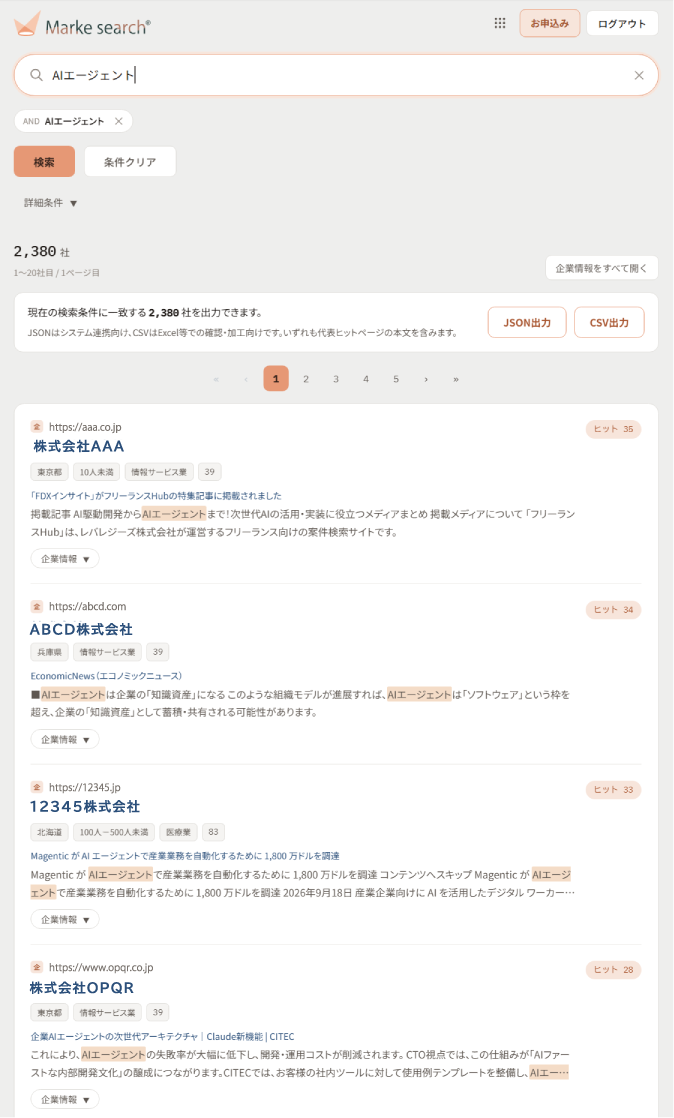Click the Marke search logo

(82, 25)
